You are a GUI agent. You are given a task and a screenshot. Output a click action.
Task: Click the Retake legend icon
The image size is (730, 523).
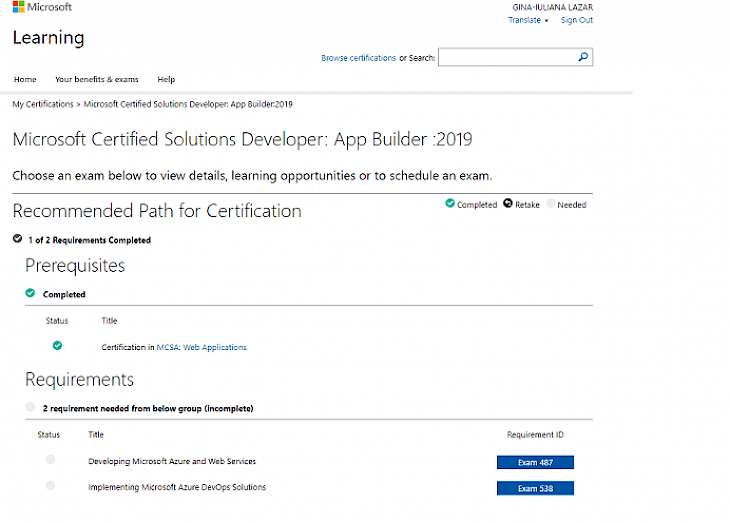click(x=508, y=204)
